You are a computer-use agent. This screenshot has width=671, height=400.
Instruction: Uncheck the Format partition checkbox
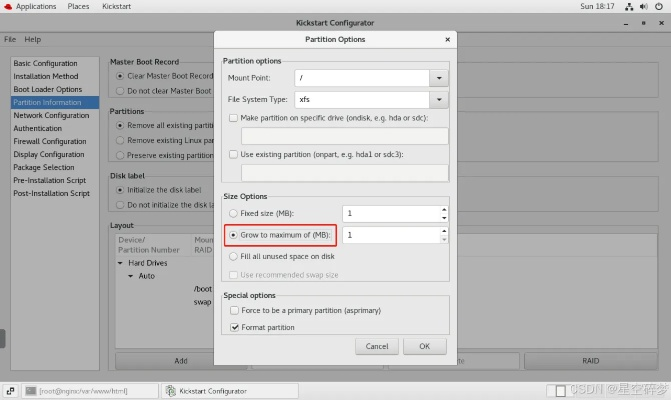point(234,327)
